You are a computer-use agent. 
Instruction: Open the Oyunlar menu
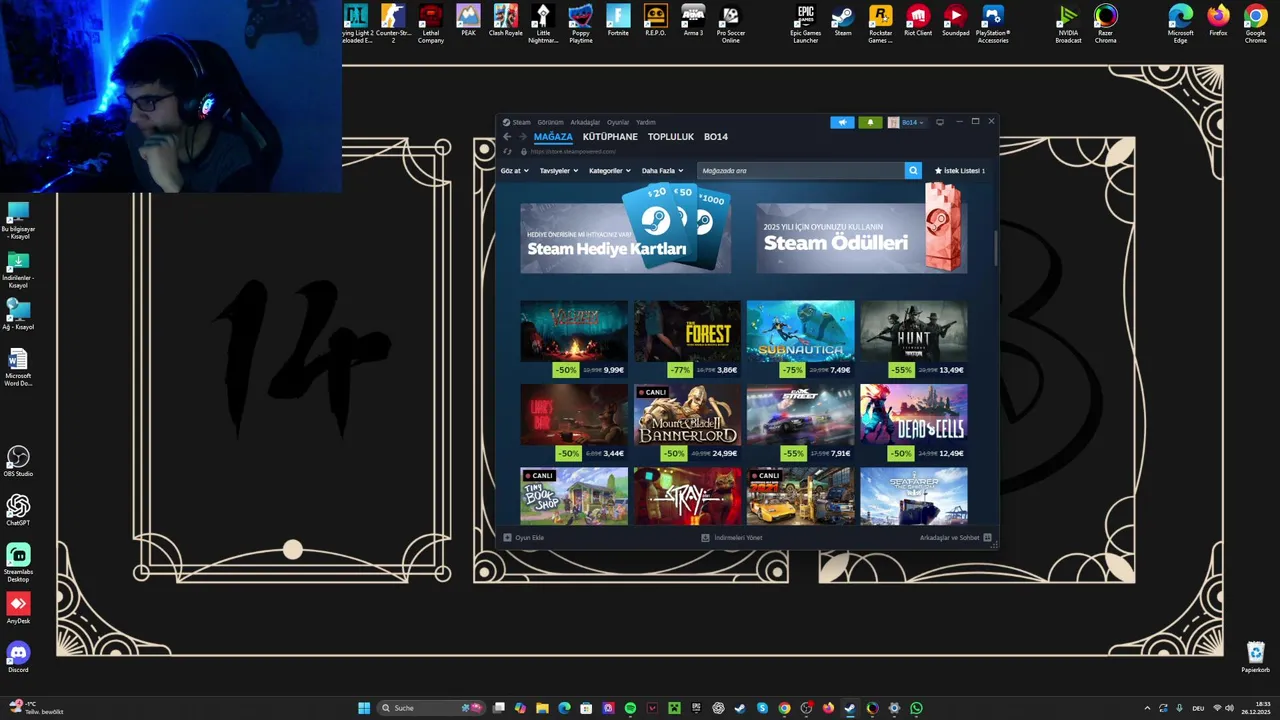618,122
